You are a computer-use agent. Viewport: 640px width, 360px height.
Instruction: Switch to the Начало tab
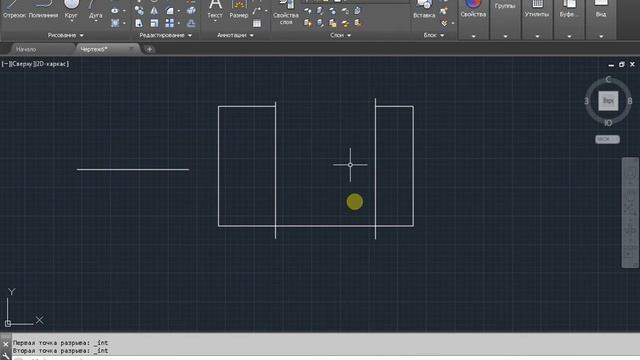(x=26, y=49)
